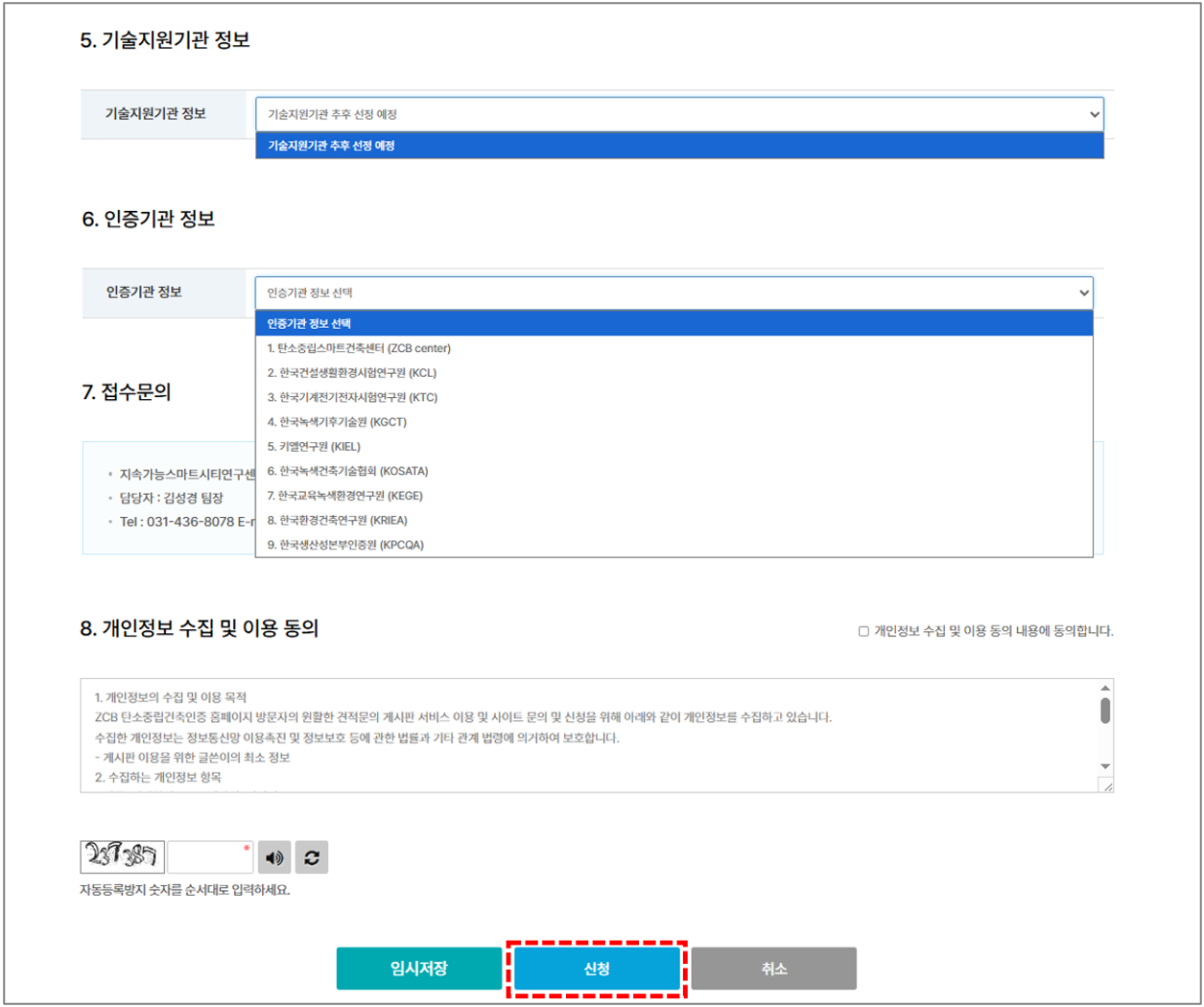
Task: Choose 한국교육녹색환경연구원 (KEGE) entry
Action: click(344, 496)
